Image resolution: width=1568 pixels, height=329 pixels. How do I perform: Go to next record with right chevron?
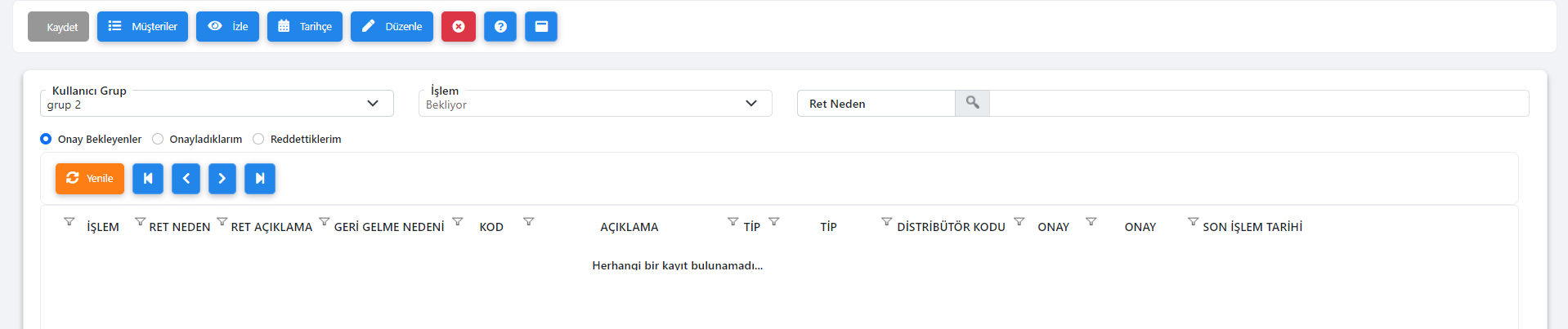222,178
